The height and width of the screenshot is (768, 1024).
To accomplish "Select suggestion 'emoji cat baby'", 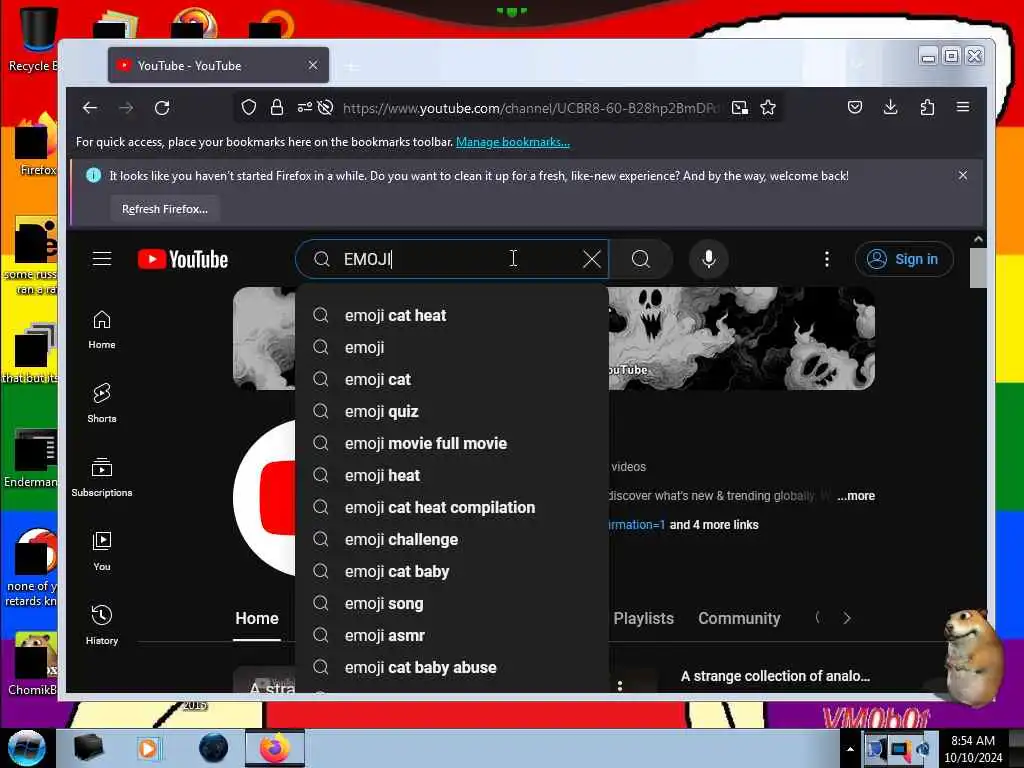I will [x=452, y=571].
